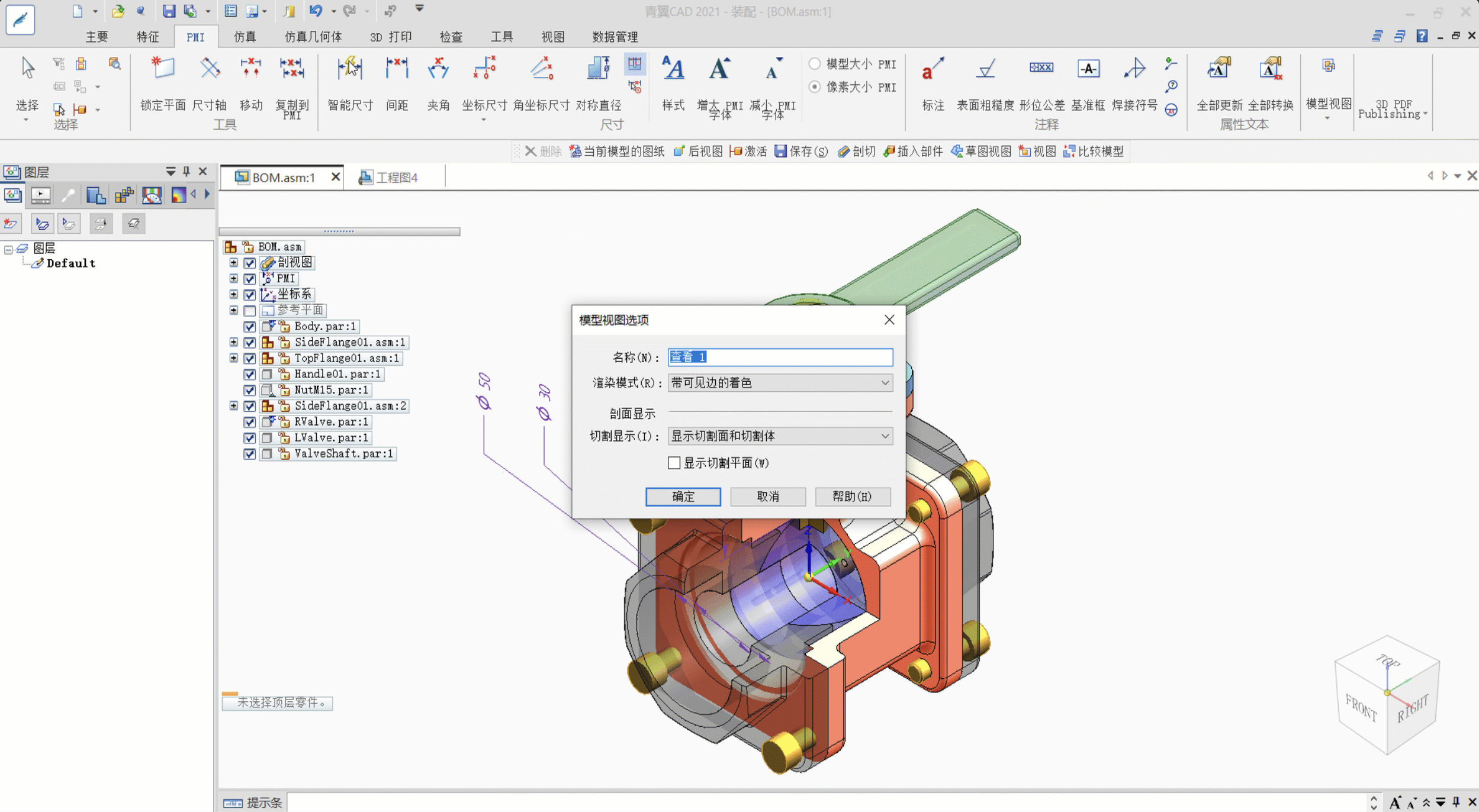Open the 渲染模式 dropdown

coord(780,383)
